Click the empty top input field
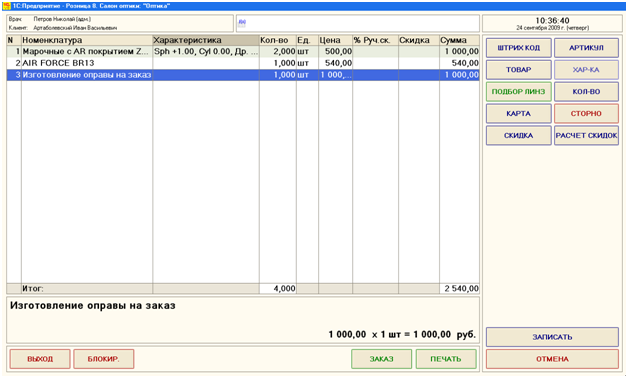The width and height of the screenshot is (628, 378). pos(358,24)
